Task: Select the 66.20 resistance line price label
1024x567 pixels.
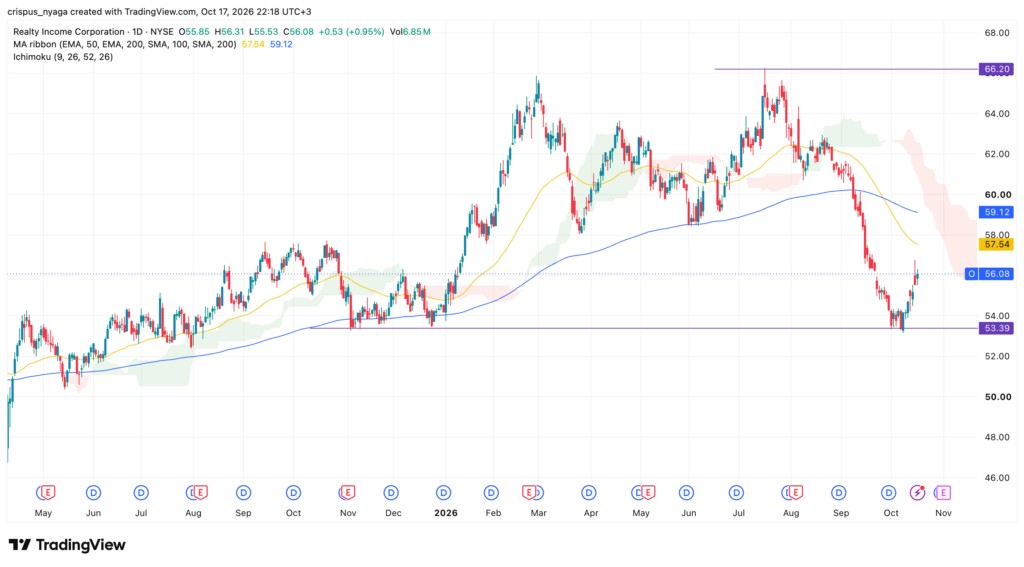Action: pyautogui.click(x=996, y=69)
